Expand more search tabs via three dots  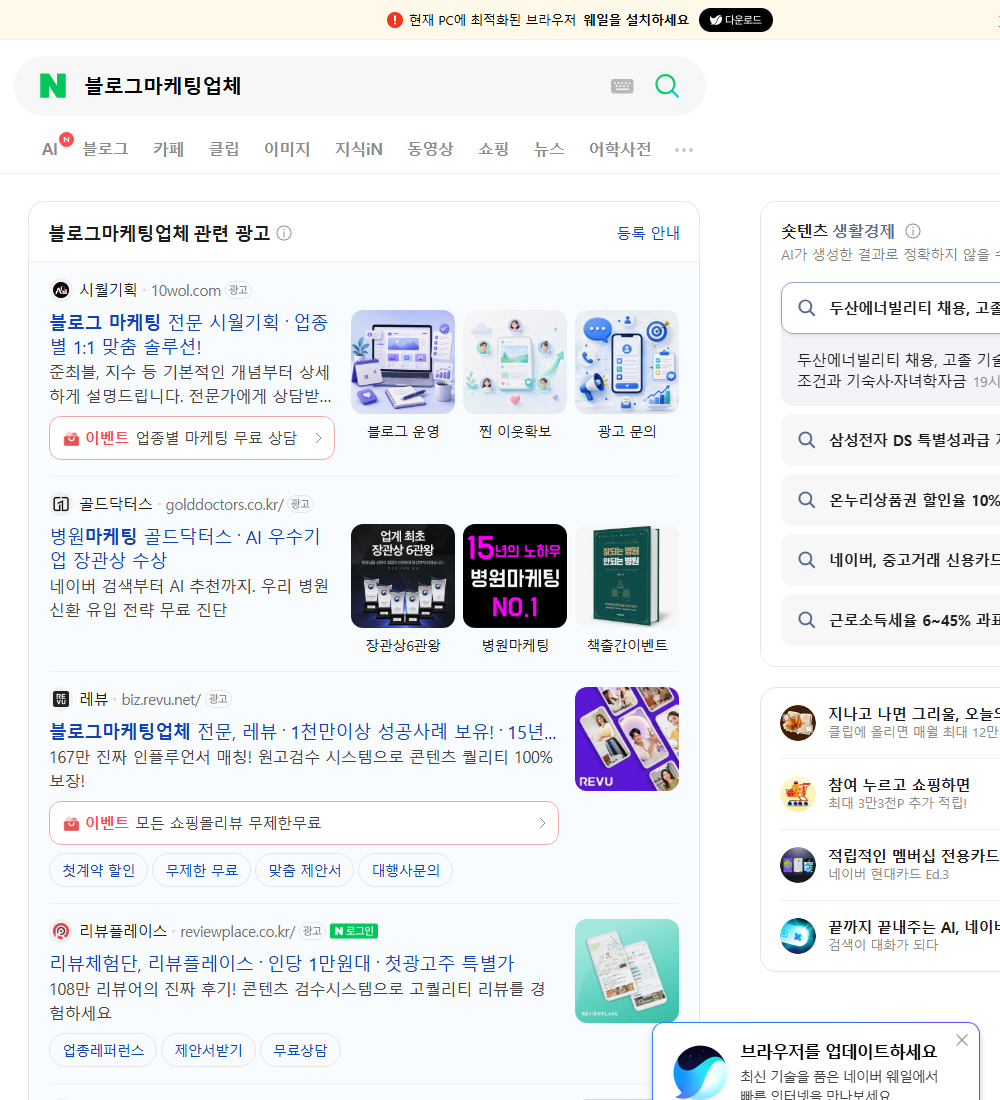coord(684,149)
